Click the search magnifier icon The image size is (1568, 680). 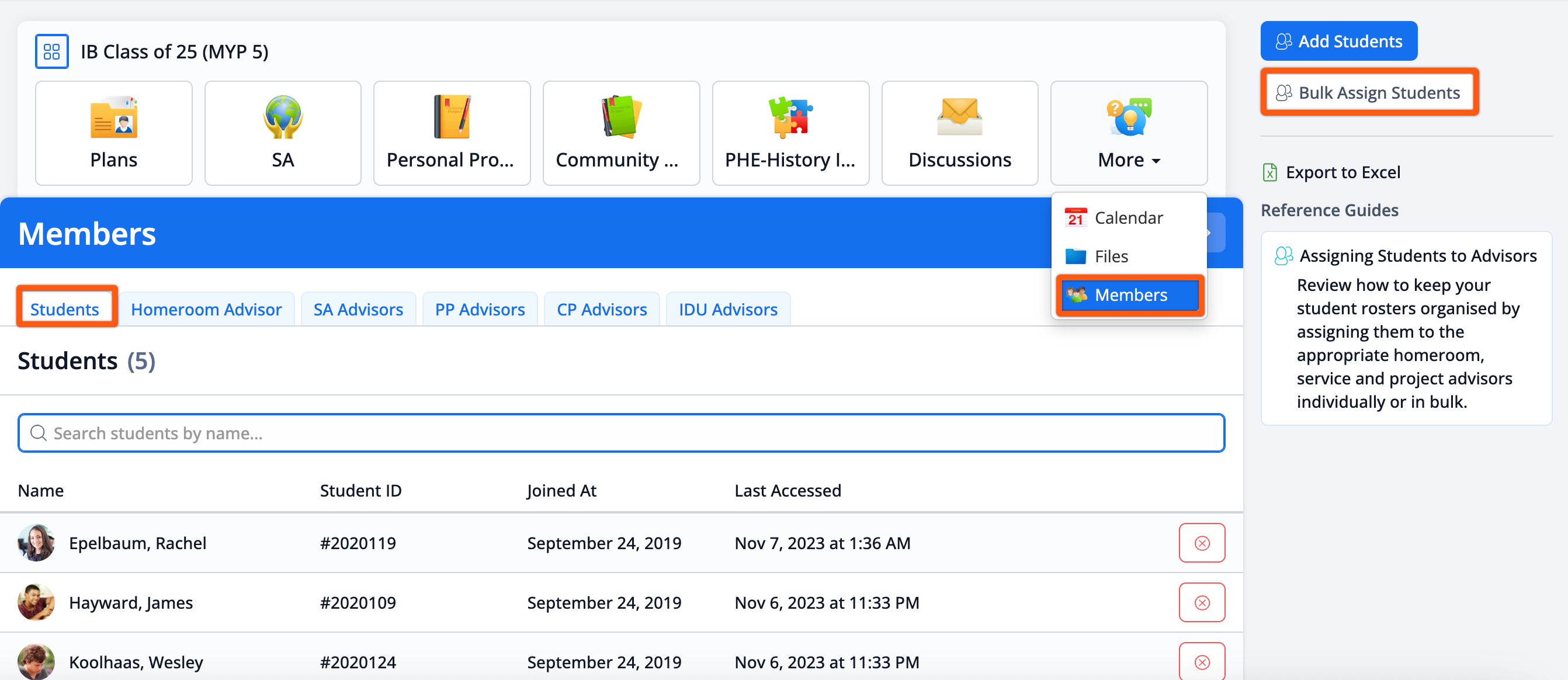(x=39, y=433)
